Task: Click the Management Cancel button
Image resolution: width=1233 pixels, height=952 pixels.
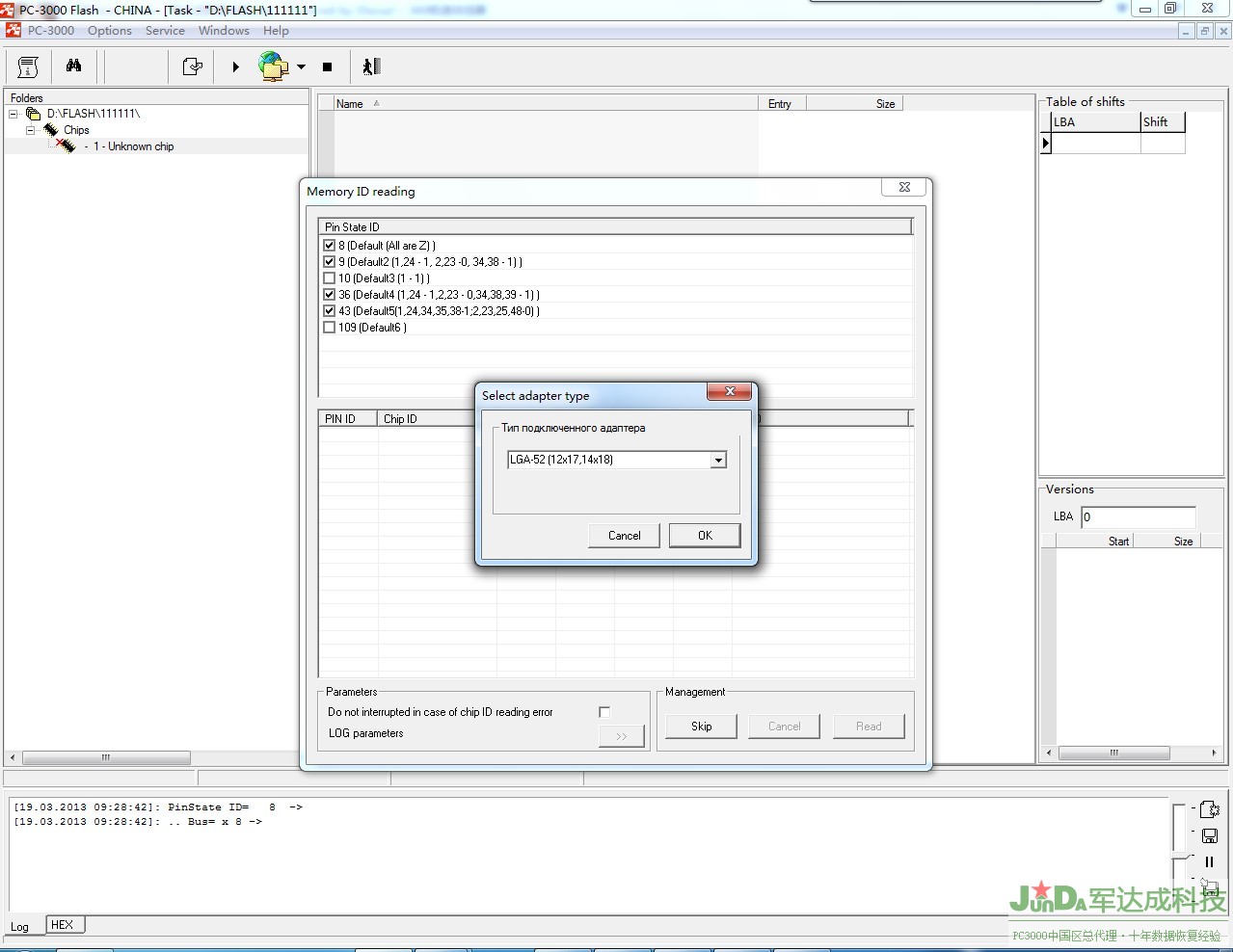Action: click(784, 727)
